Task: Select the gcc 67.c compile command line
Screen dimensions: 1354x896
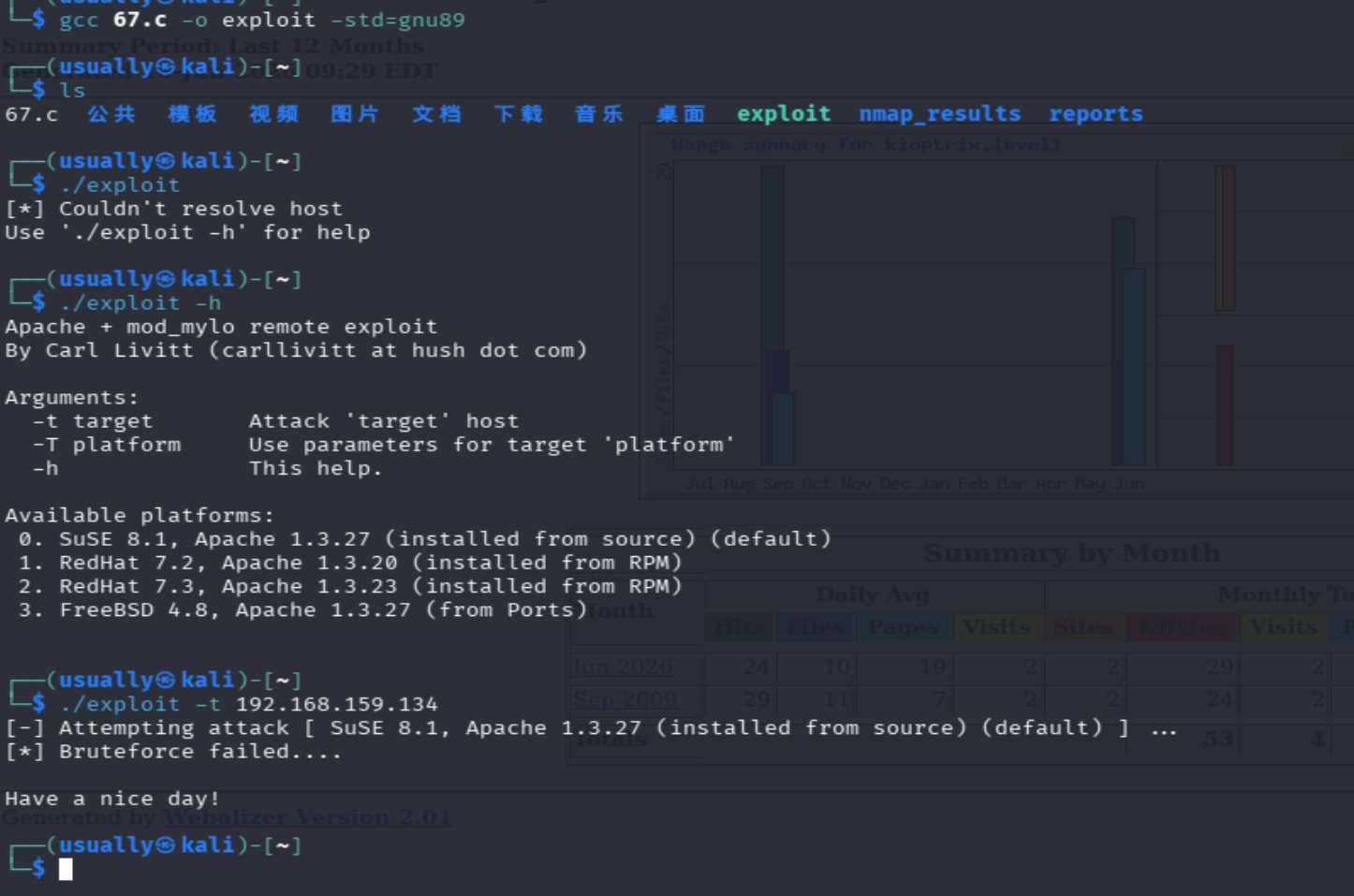Action: tap(262, 20)
